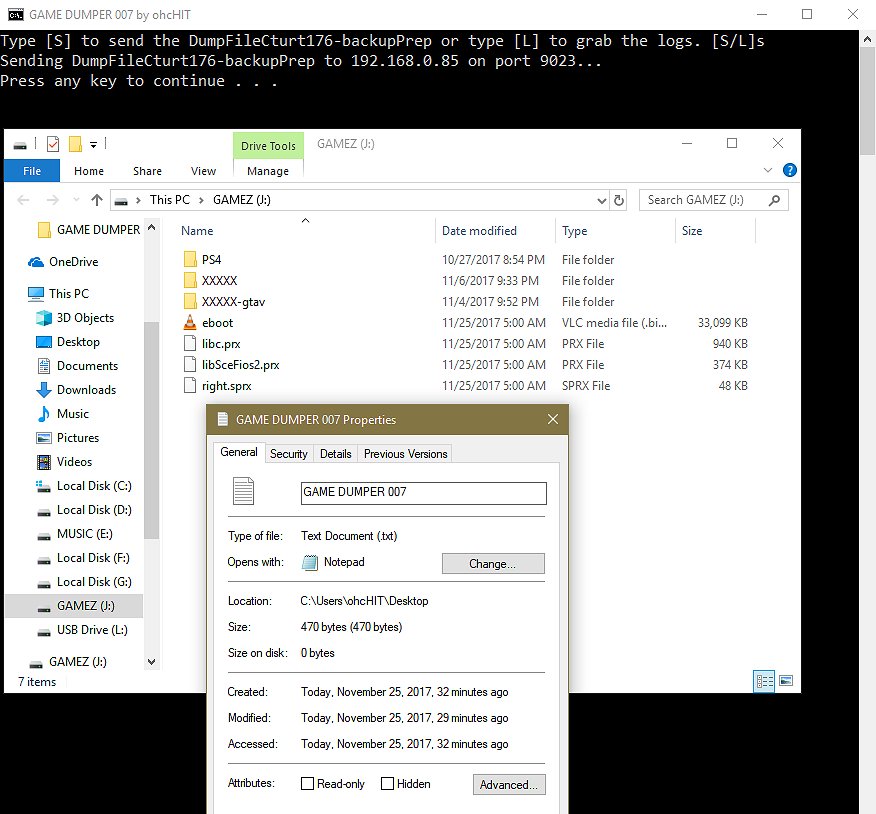Screen dimensions: 876x814
Task: Switch to large thumbnails view icon
Action: click(786, 681)
